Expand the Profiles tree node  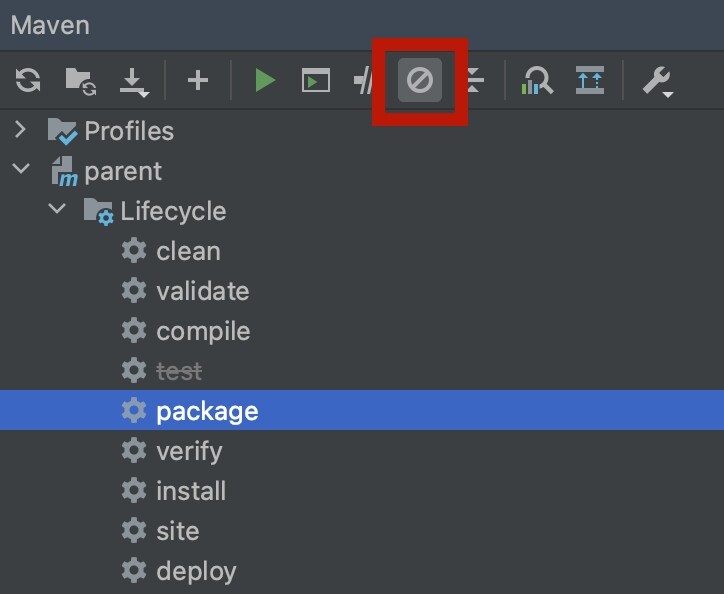pyautogui.click(x=21, y=131)
